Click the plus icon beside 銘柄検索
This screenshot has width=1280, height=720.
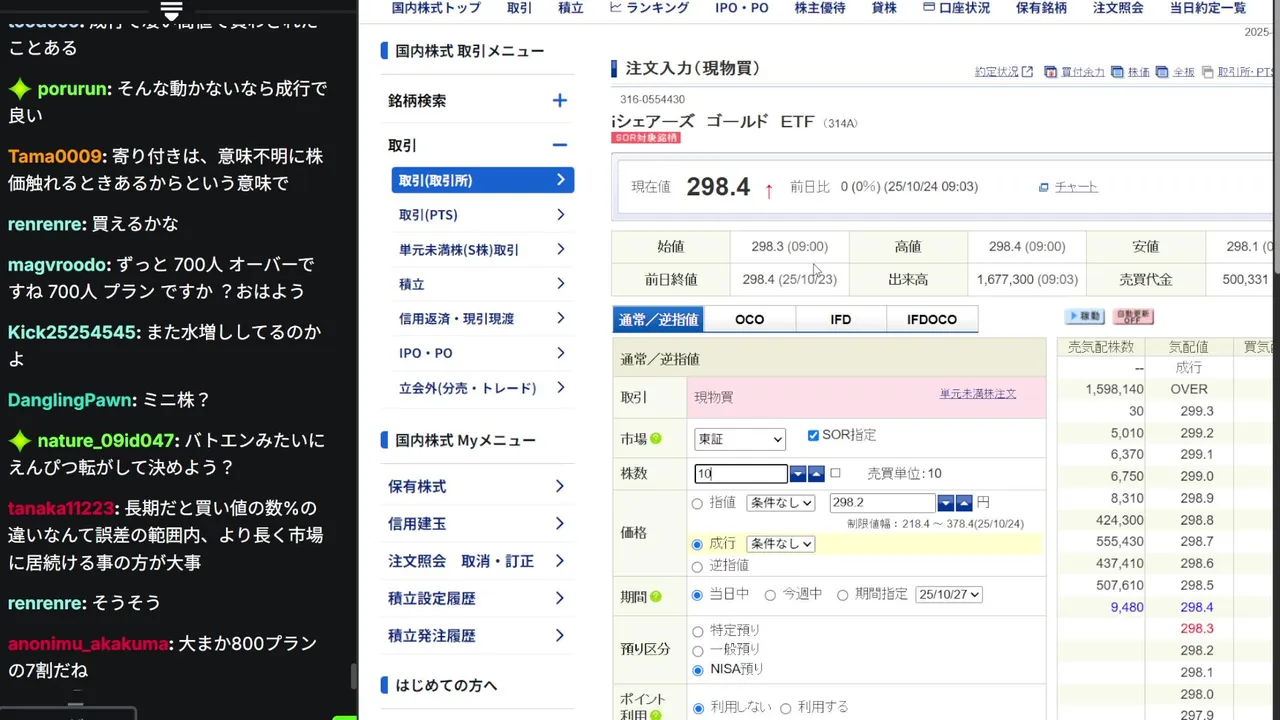coord(559,100)
